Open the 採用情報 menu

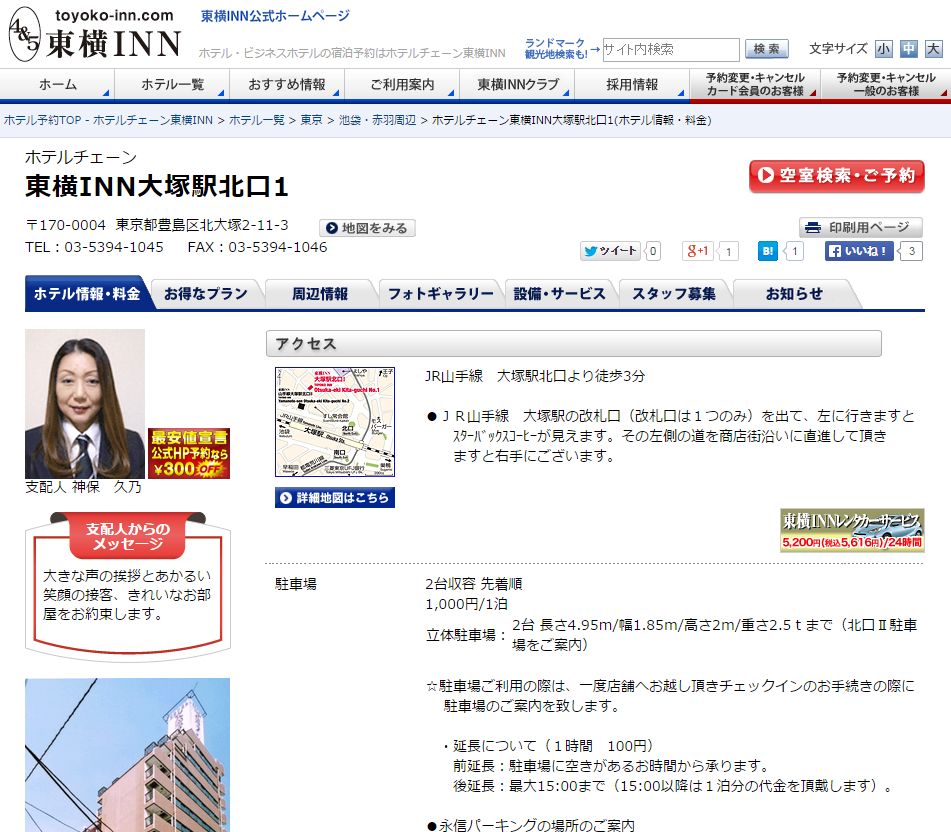632,84
